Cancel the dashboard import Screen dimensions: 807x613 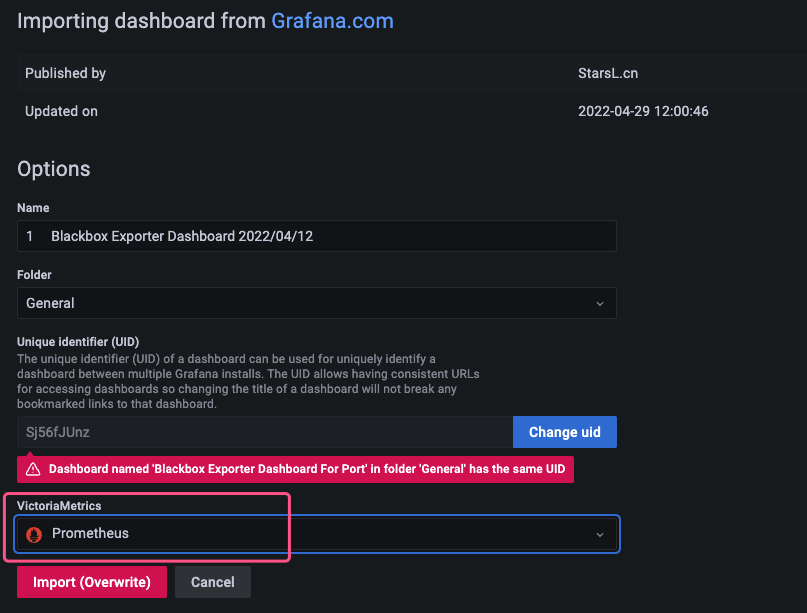coord(213,582)
